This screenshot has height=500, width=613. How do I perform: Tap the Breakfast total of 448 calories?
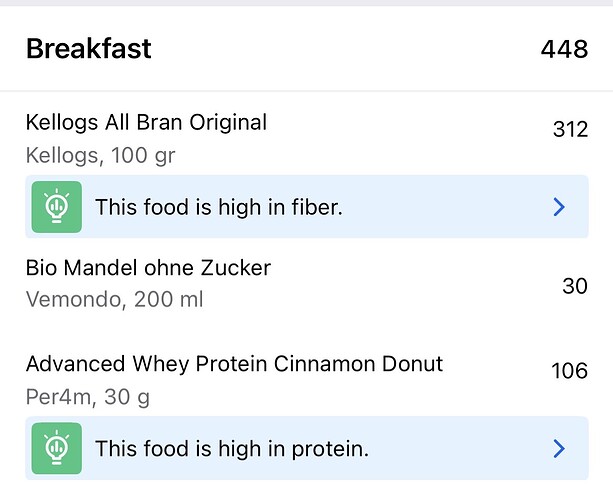(564, 48)
